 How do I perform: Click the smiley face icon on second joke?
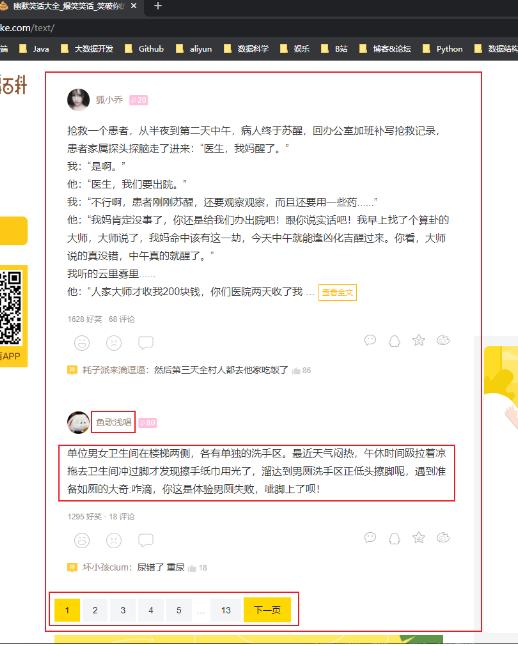tap(82, 540)
